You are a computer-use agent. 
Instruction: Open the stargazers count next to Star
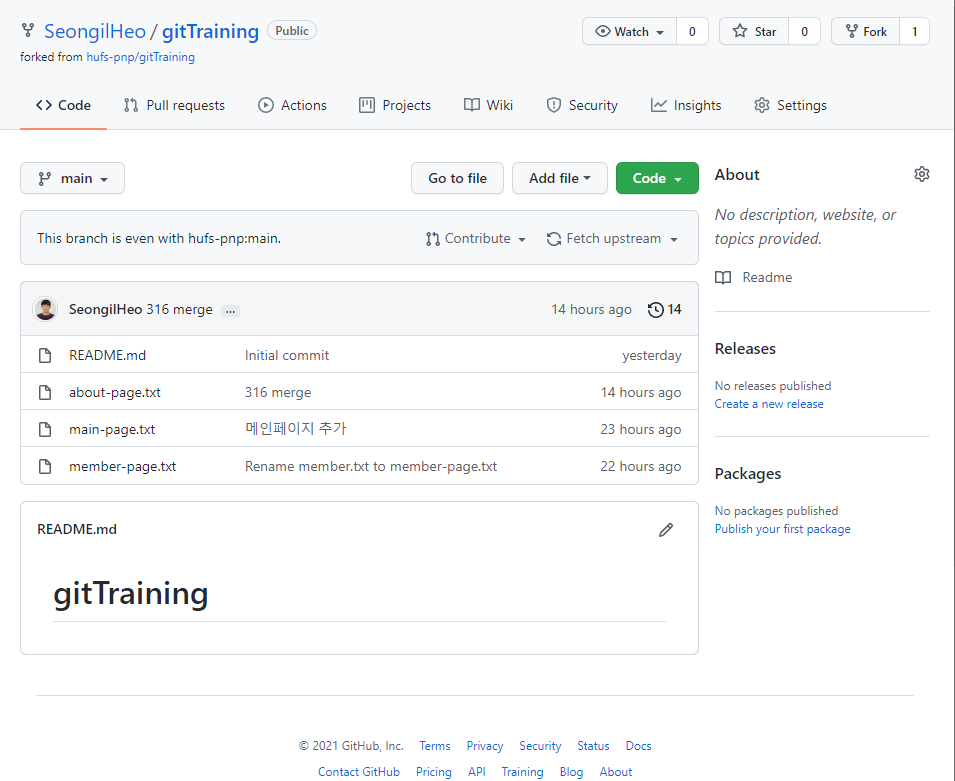pos(804,32)
